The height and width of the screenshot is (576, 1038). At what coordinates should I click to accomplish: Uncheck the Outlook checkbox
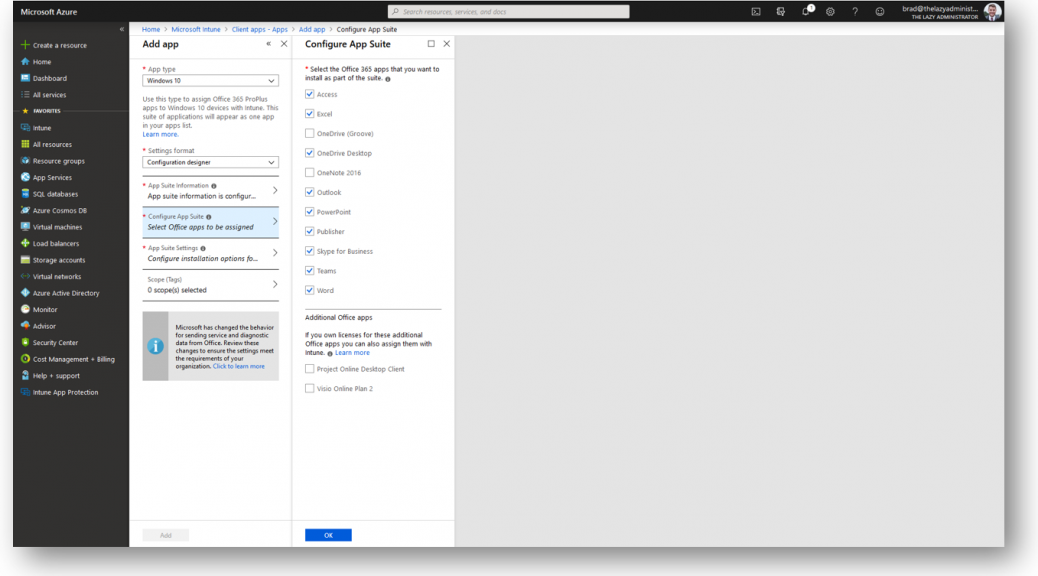pos(309,192)
